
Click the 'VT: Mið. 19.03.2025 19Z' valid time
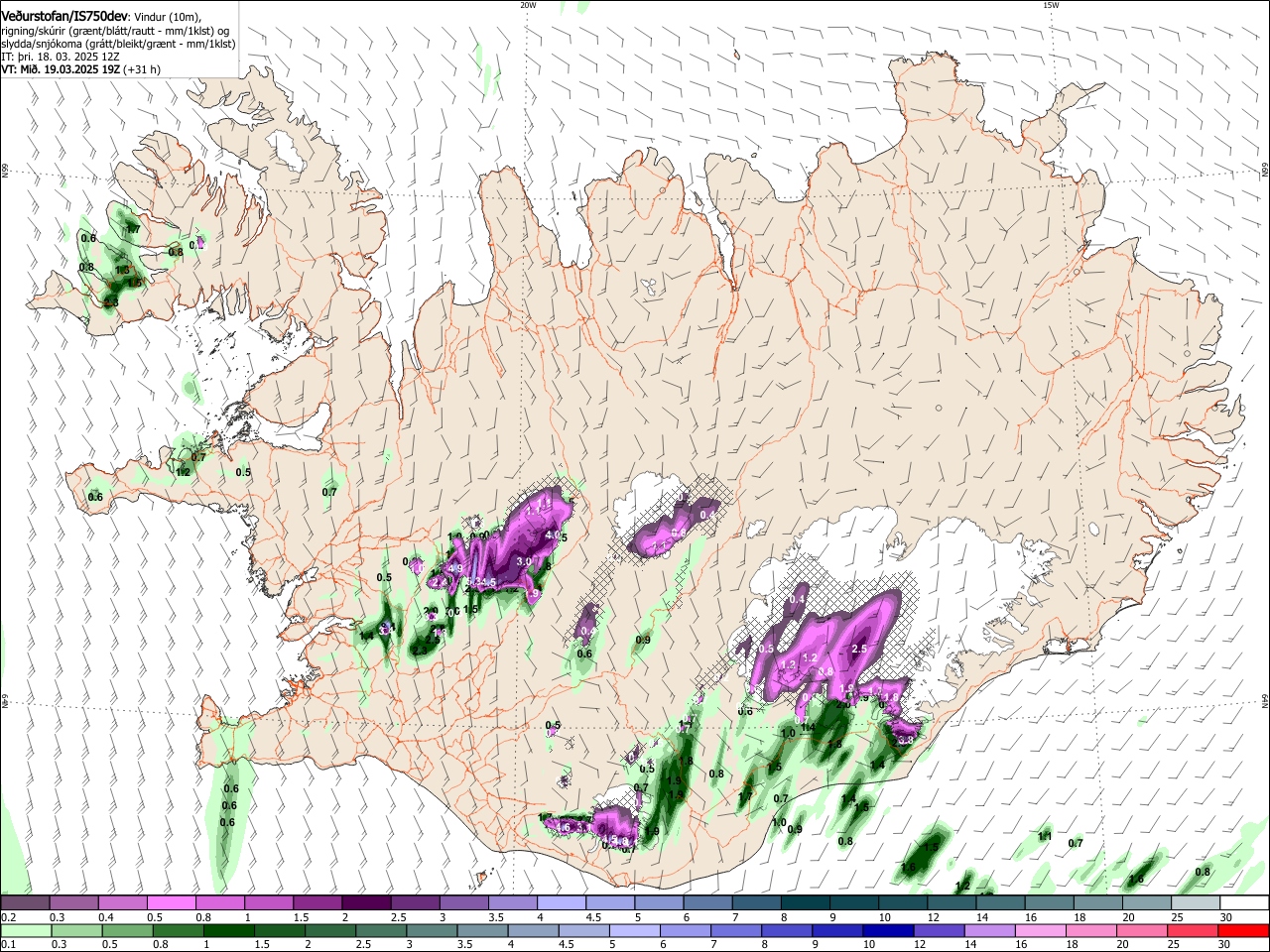[61, 69]
